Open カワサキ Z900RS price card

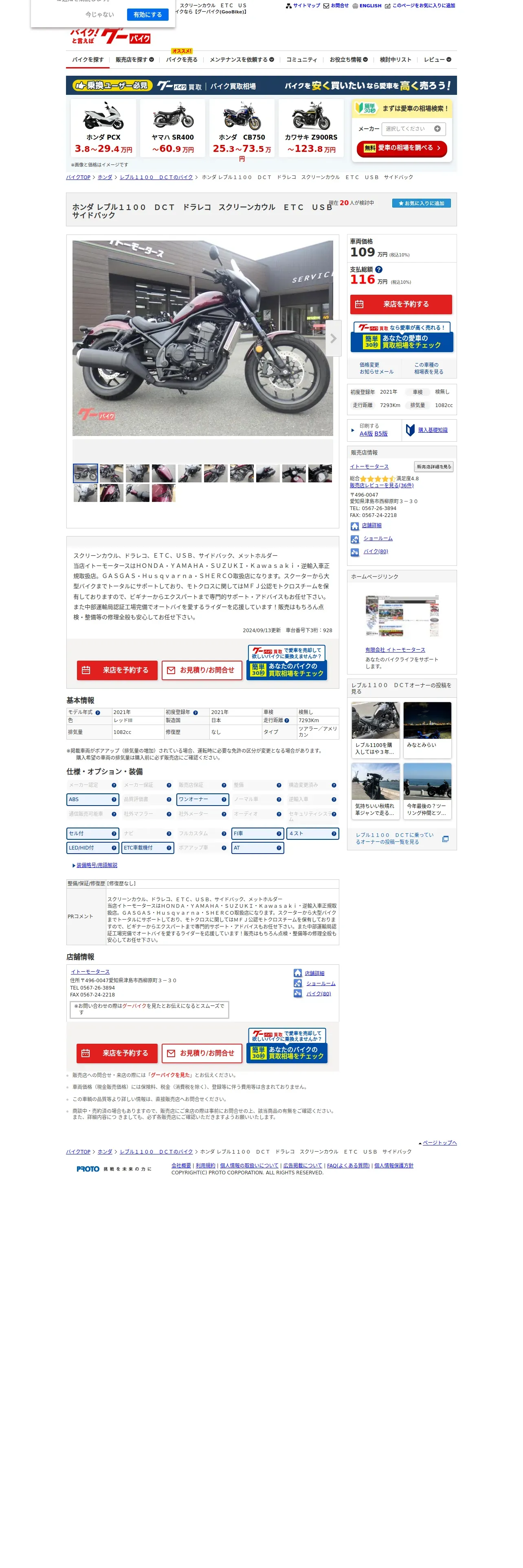tap(311, 127)
